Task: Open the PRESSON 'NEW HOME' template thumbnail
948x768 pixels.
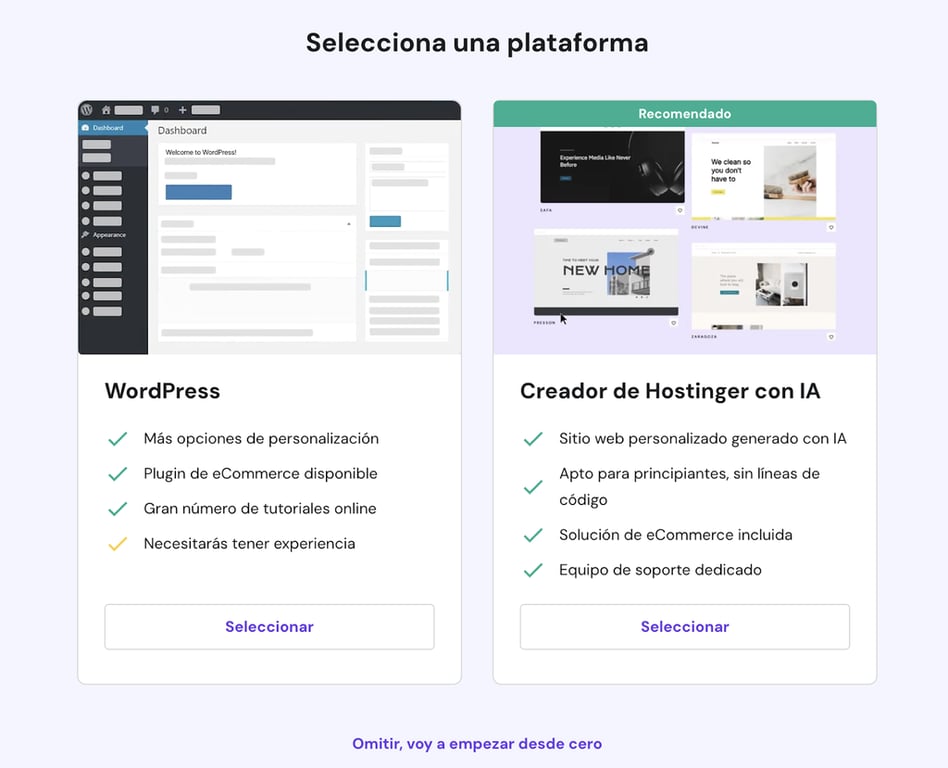Action: tap(606, 272)
